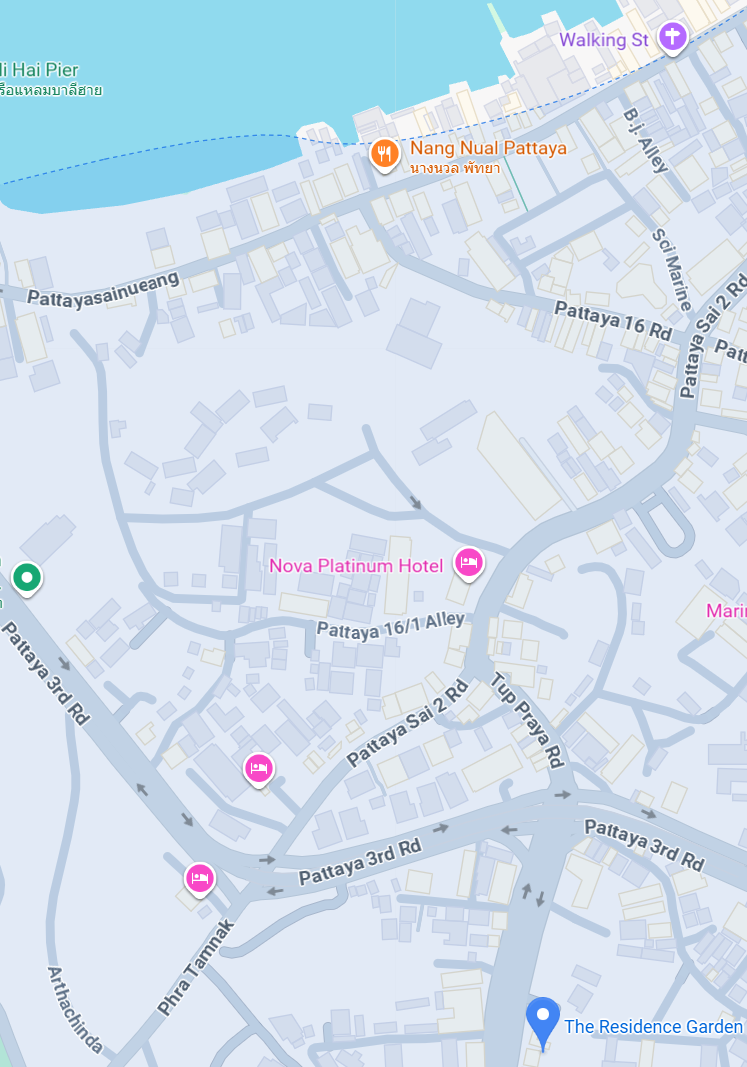Click the Phra Tamnak road label

tap(196, 967)
